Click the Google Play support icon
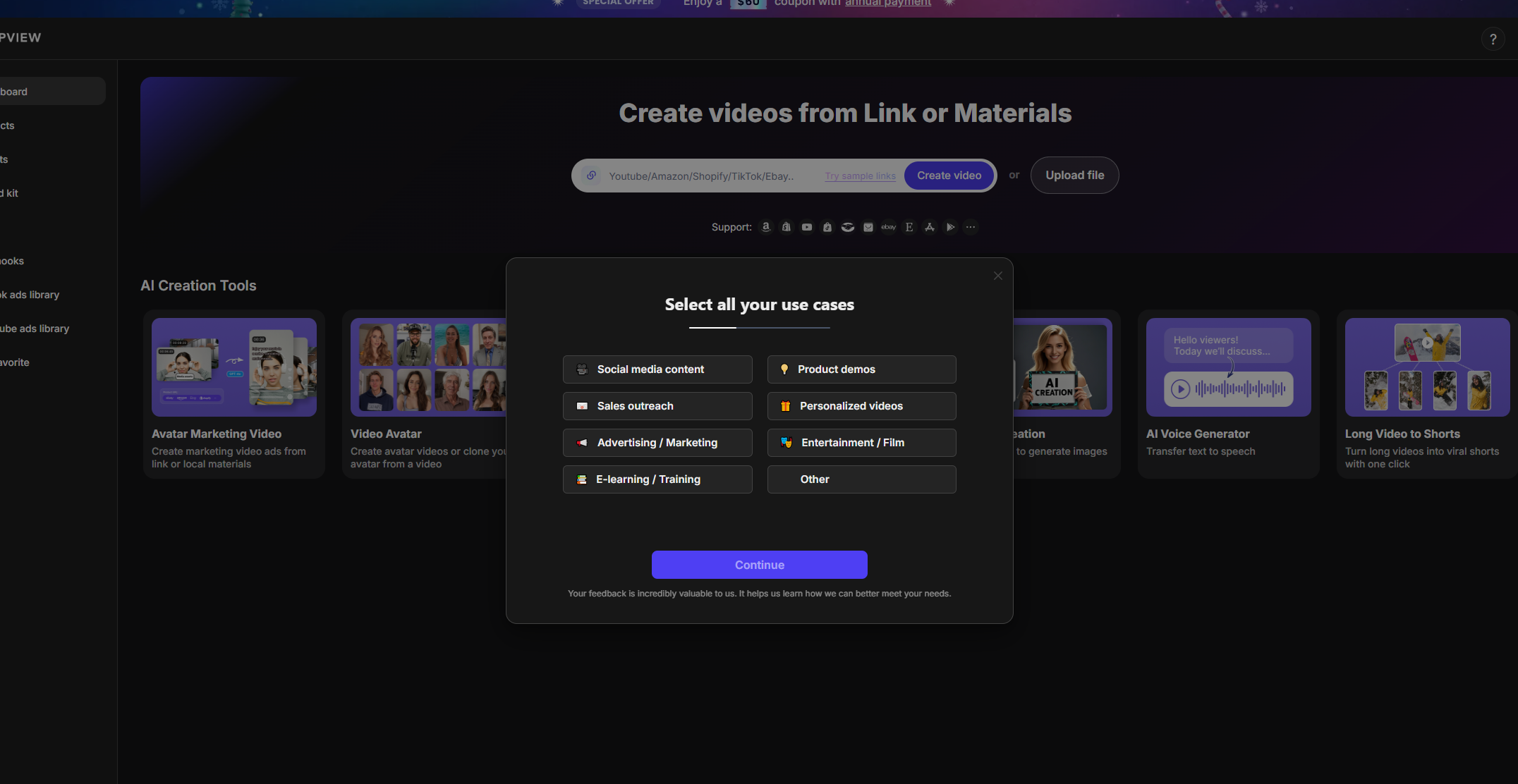Screen dimensions: 1518x784 click(950, 227)
